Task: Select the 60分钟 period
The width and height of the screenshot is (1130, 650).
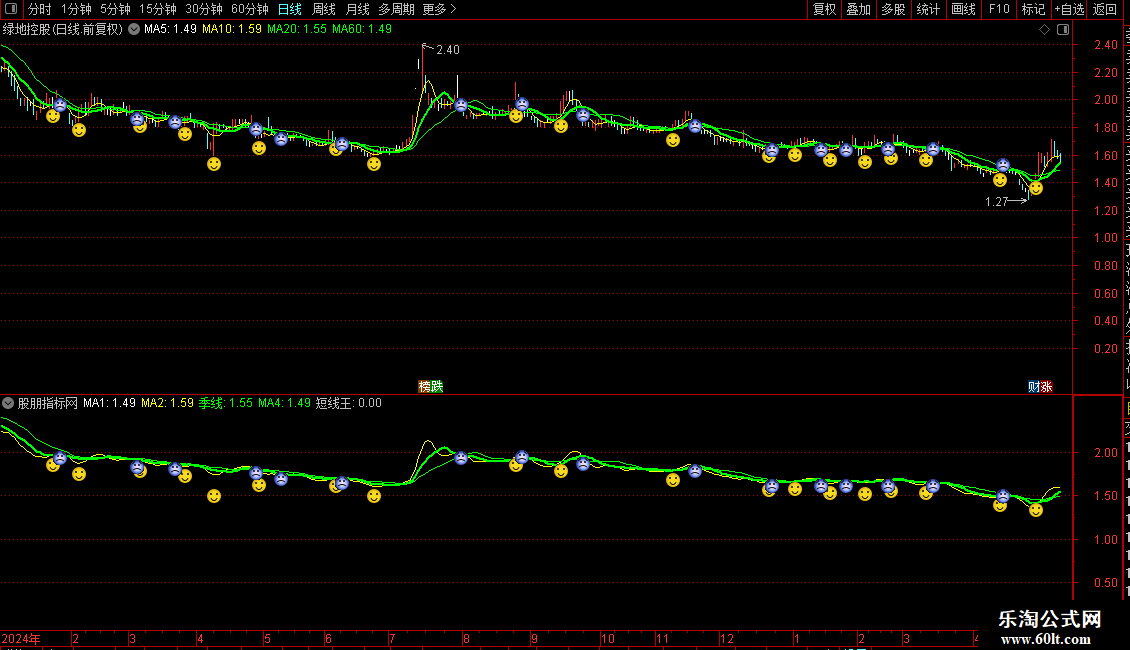Action: coord(250,9)
